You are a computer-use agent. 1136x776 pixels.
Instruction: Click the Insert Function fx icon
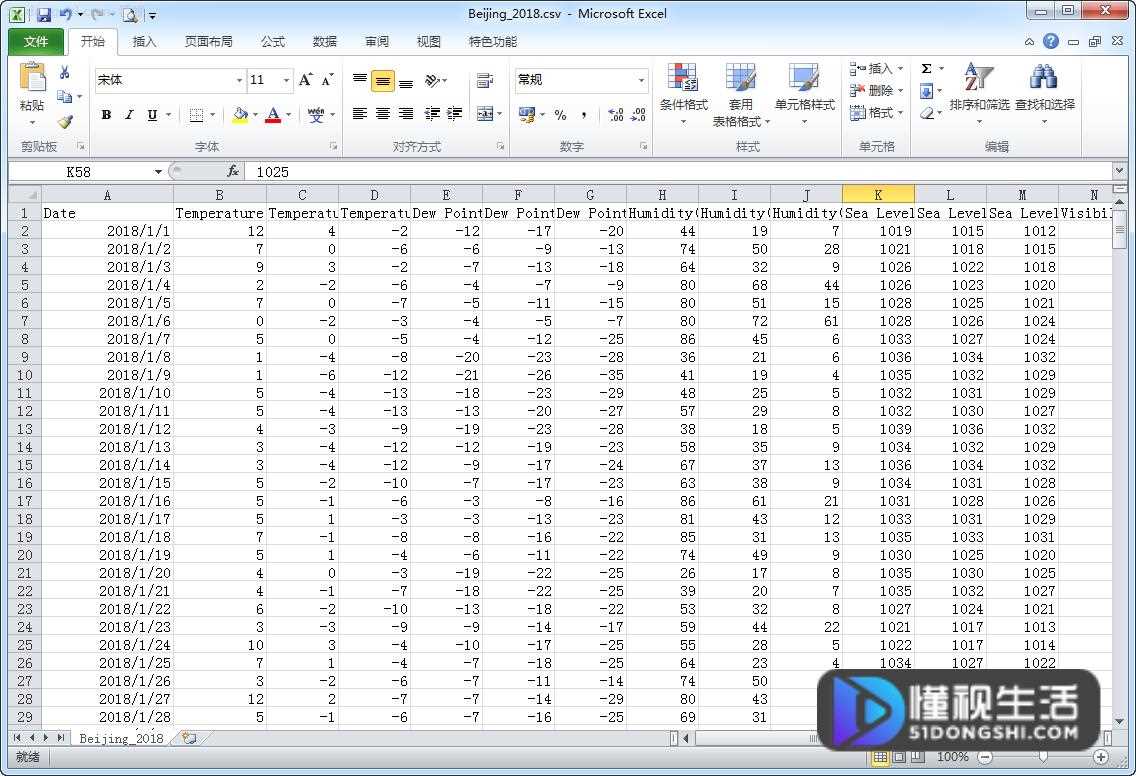tap(233, 171)
